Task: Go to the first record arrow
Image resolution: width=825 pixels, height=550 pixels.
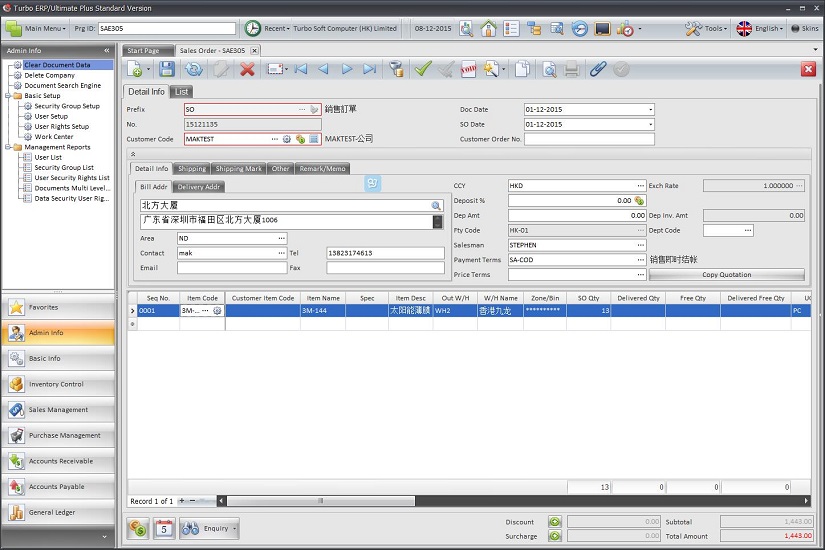Action: tap(301, 69)
